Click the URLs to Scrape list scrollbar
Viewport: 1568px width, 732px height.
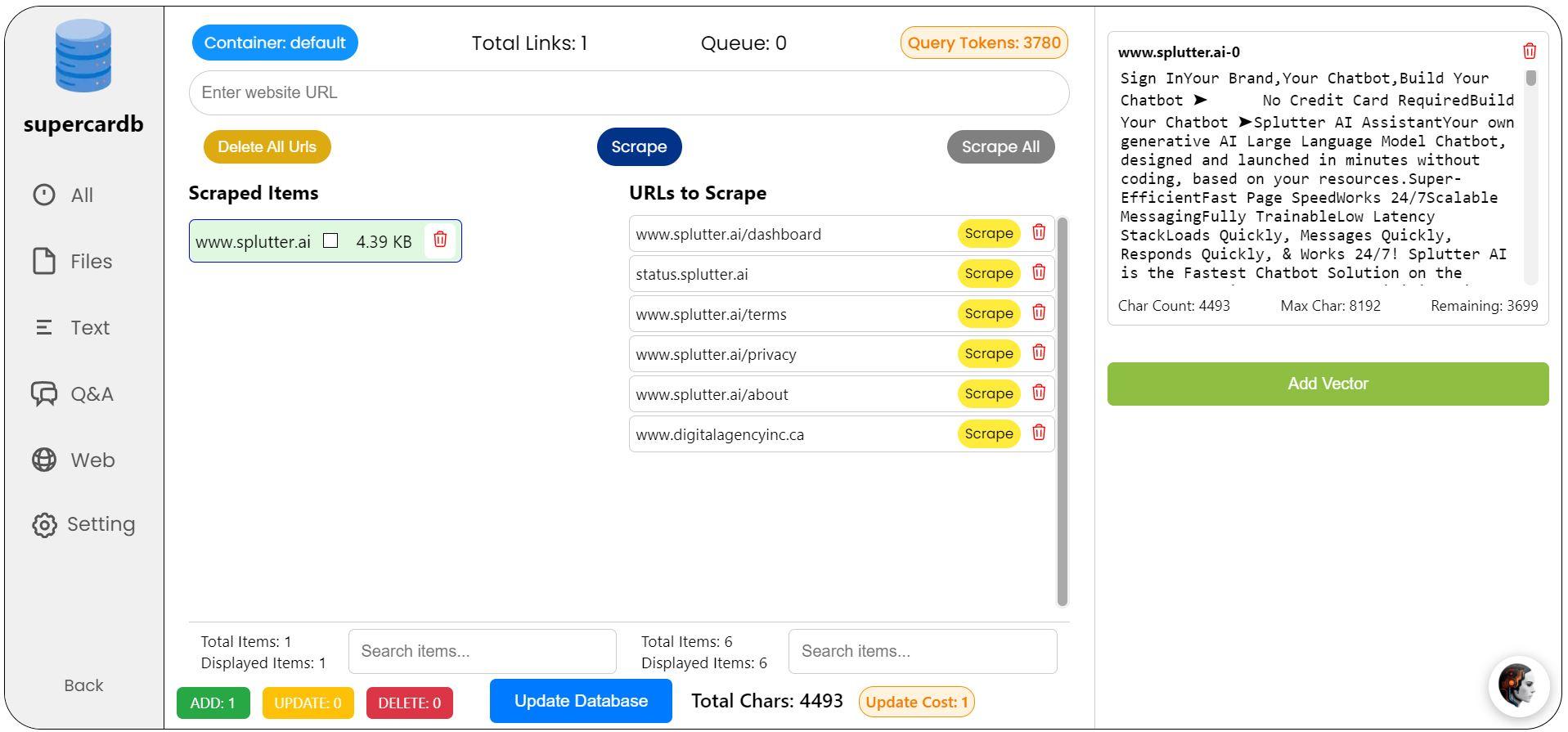coord(1063,411)
